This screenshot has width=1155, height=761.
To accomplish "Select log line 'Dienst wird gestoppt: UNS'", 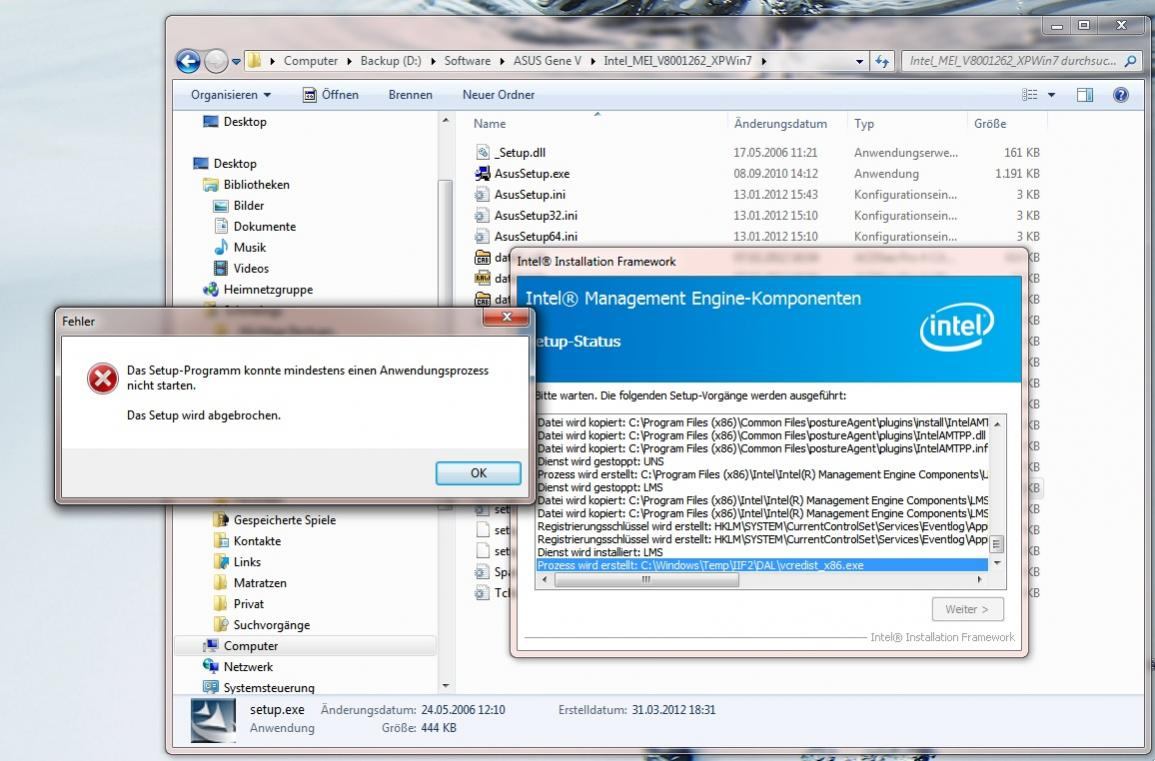I will coord(600,462).
